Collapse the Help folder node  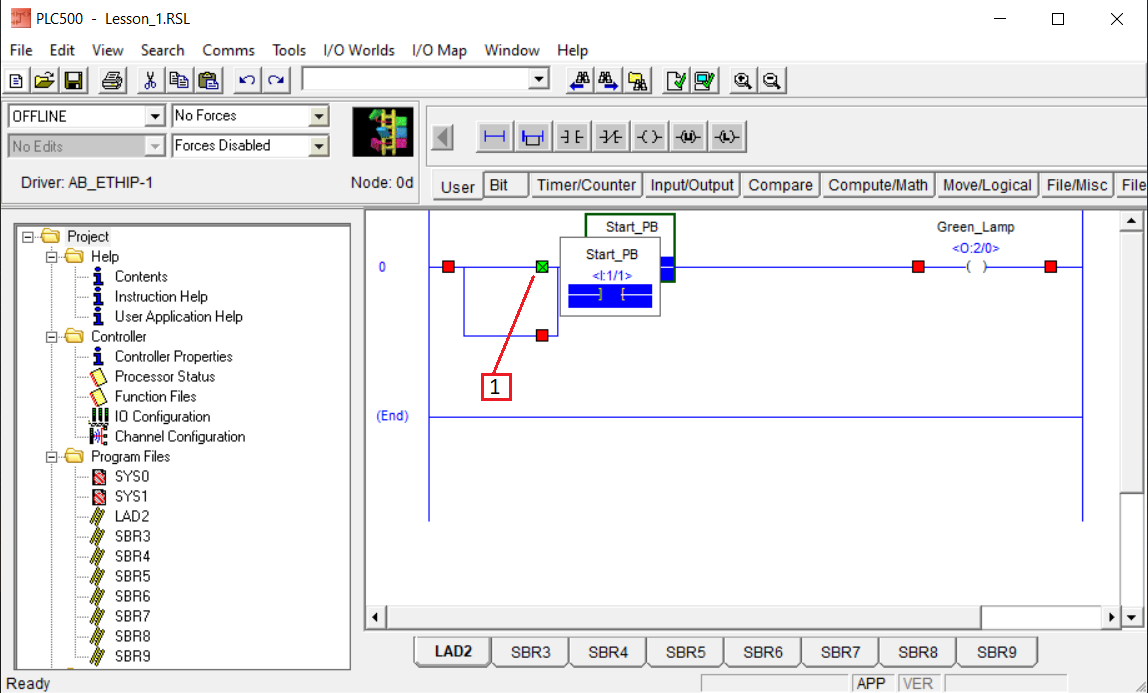click(x=52, y=257)
